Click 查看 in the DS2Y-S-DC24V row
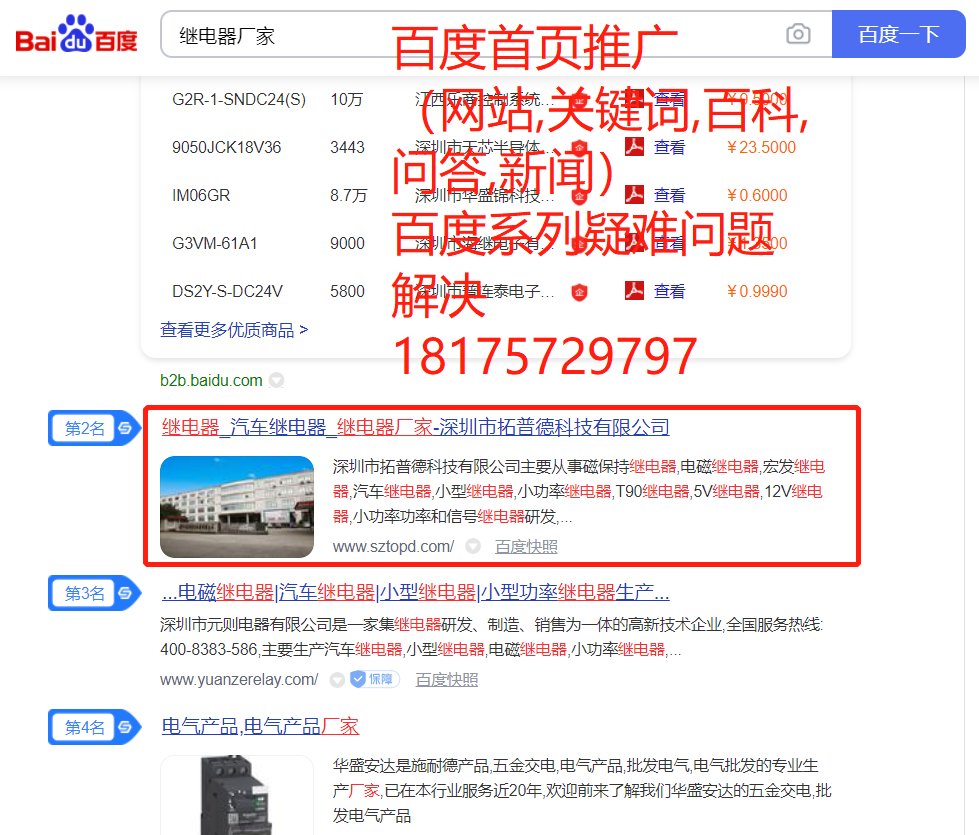 coord(669,292)
